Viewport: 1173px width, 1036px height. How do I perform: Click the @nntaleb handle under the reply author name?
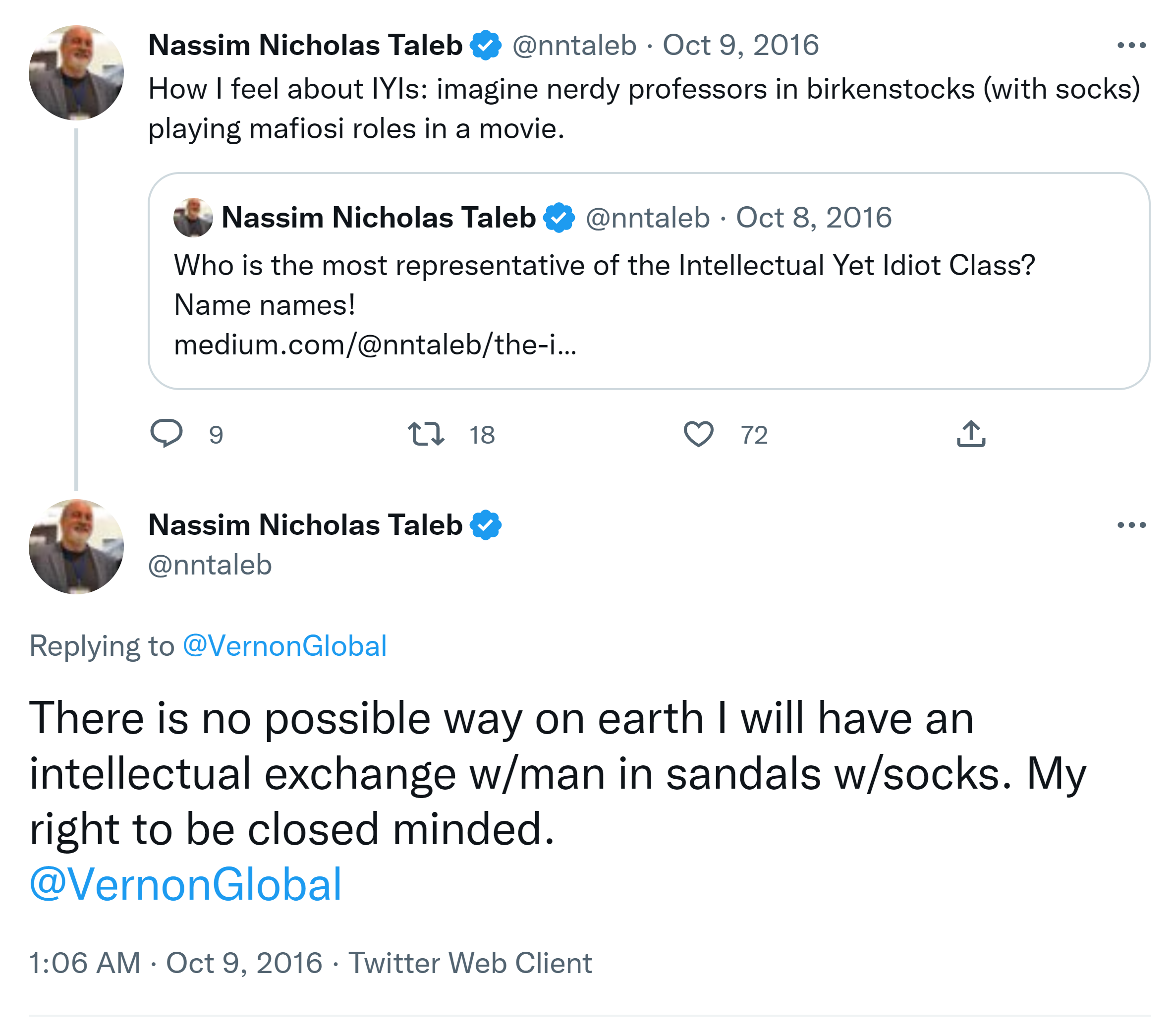coord(210,566)
